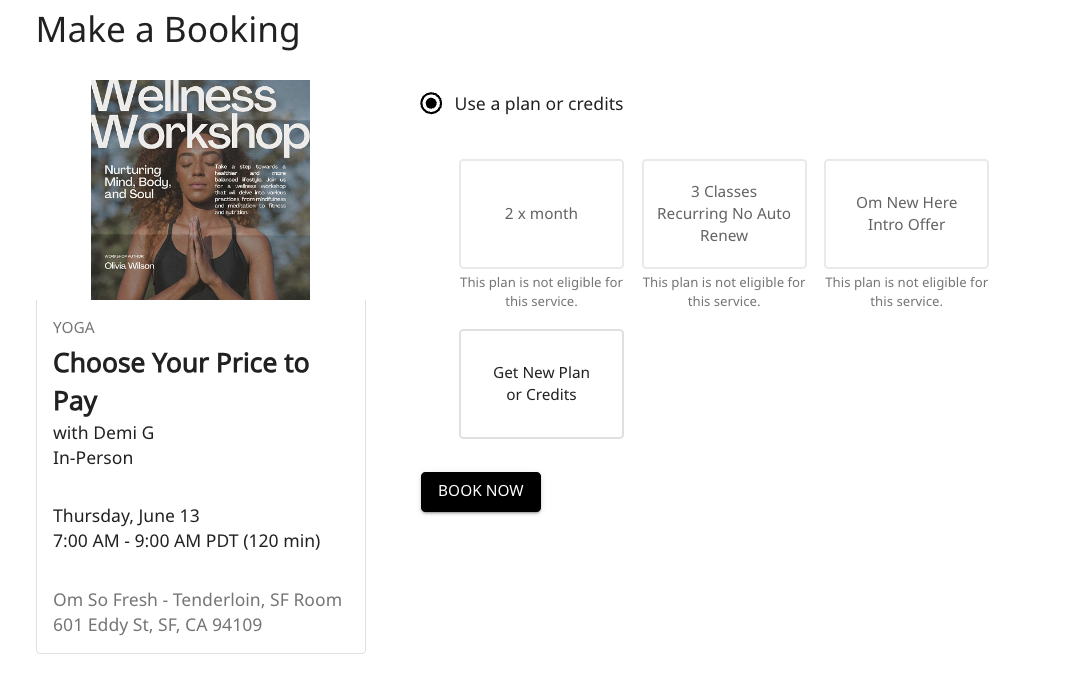Click the "601 Eddy St" address line

tap(157, 625)
